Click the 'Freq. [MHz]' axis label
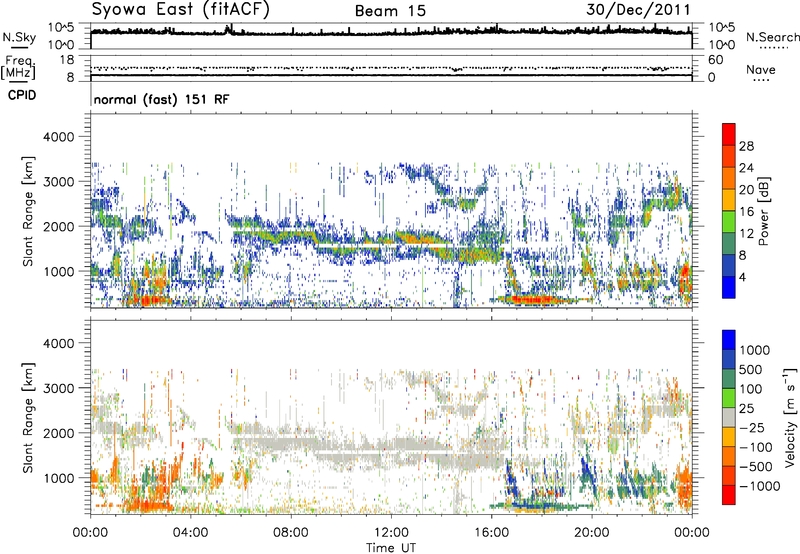Image resolution: width=800 pixels, height=554 pixels. click(19, 67)
